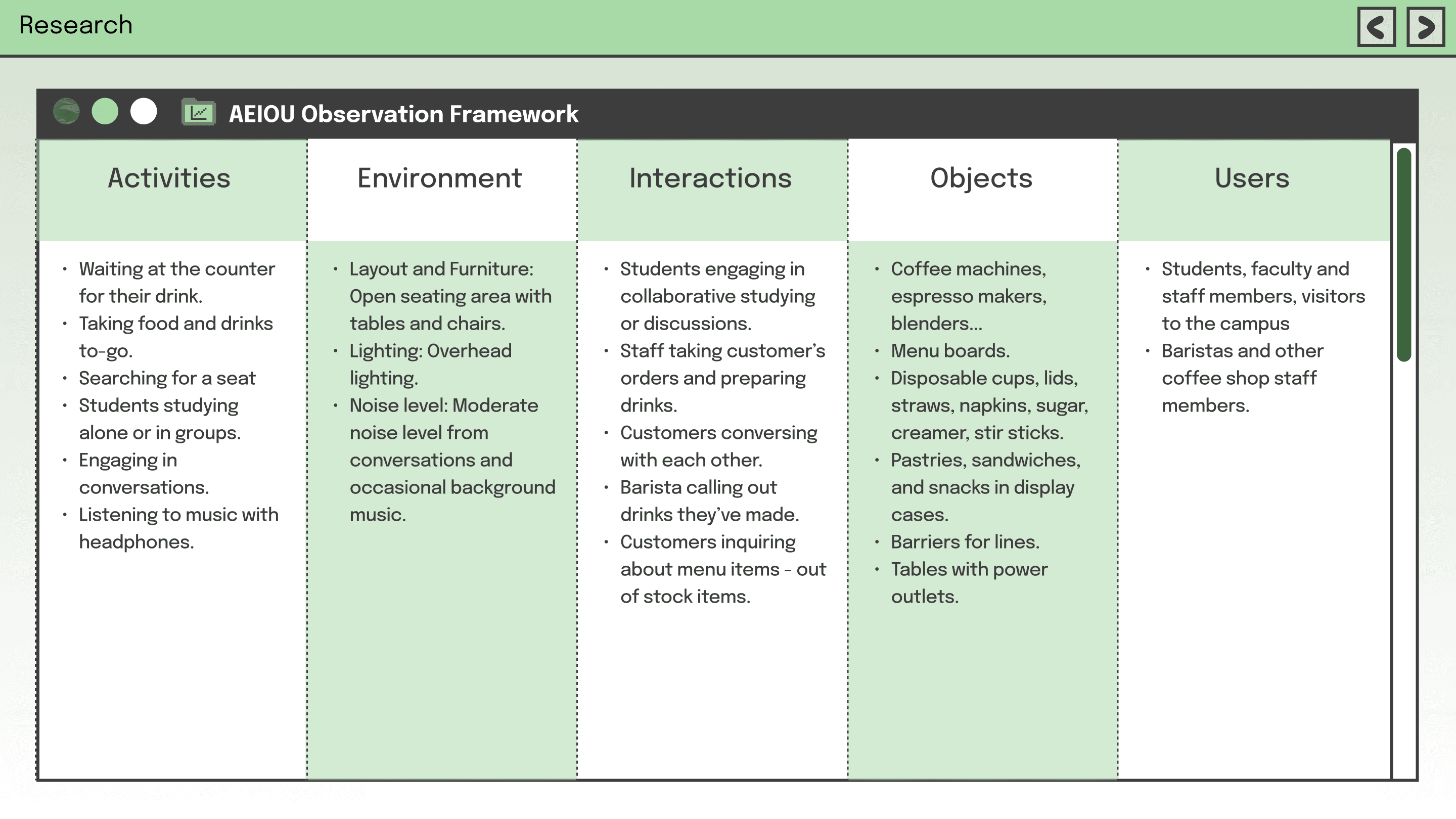This screenshot has width=1456, height=819.
Task: Click the vertical green scrollbar thumb
Action: (1403, 254)
